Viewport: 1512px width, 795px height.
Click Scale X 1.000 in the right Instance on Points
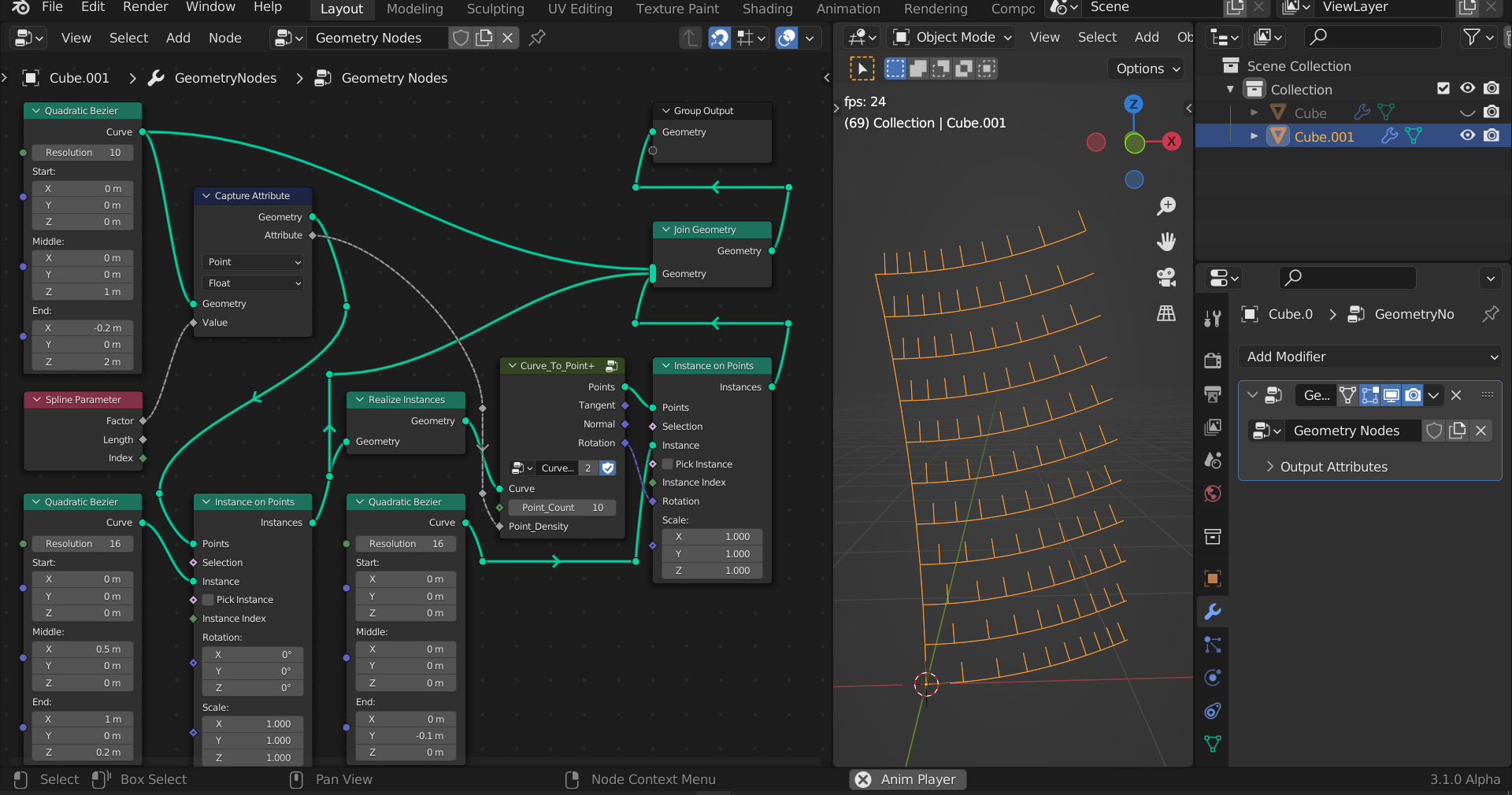(x=712, y=537)
